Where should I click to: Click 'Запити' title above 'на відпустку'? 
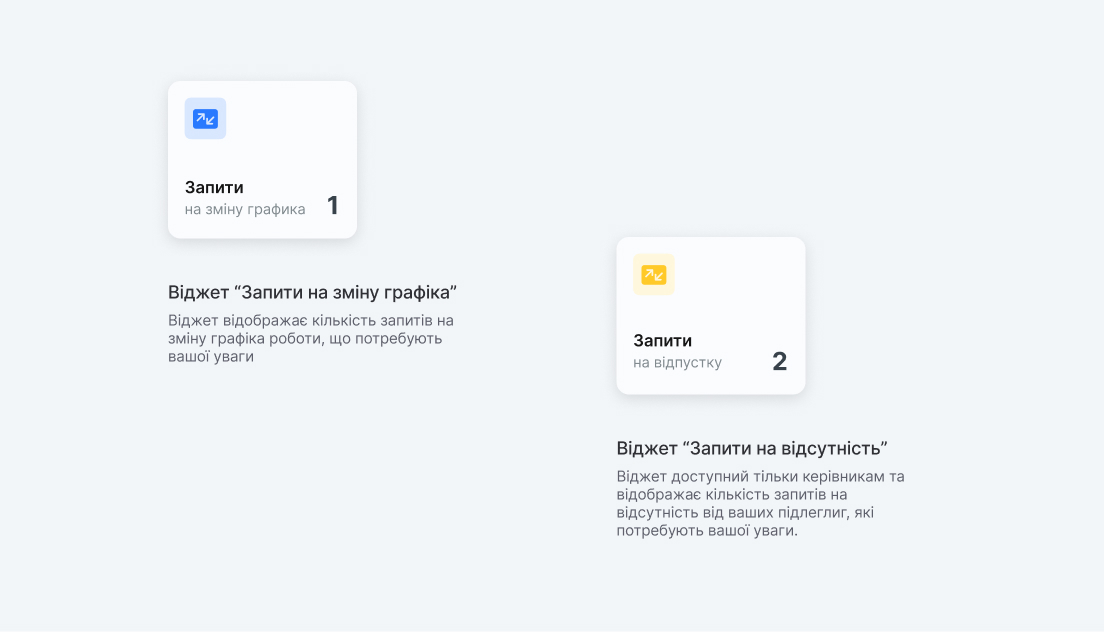[x=662, y=340]
